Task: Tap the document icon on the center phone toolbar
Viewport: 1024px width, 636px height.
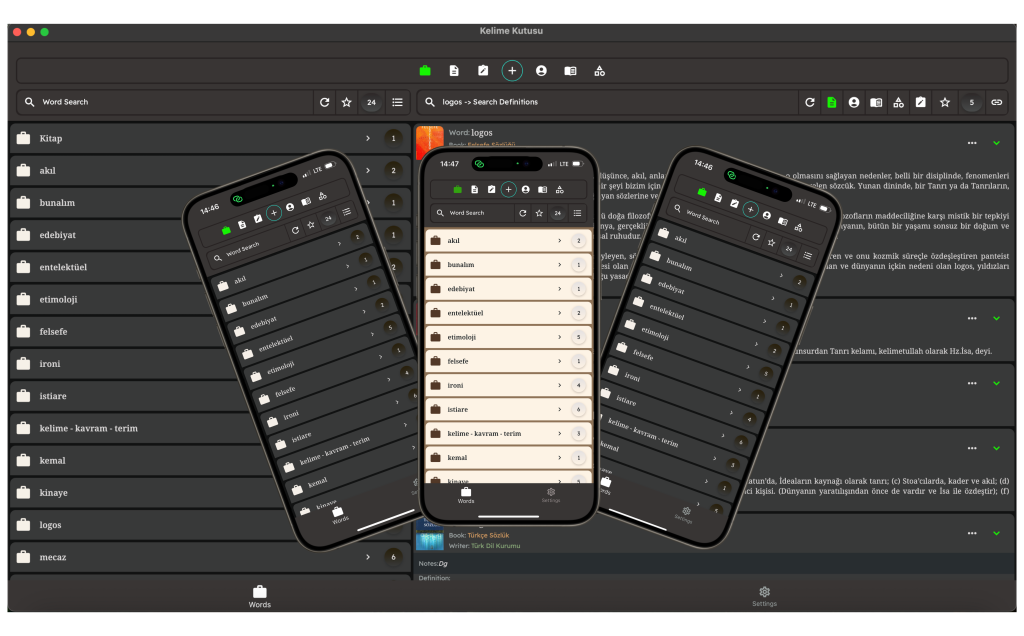Action: 475,189
